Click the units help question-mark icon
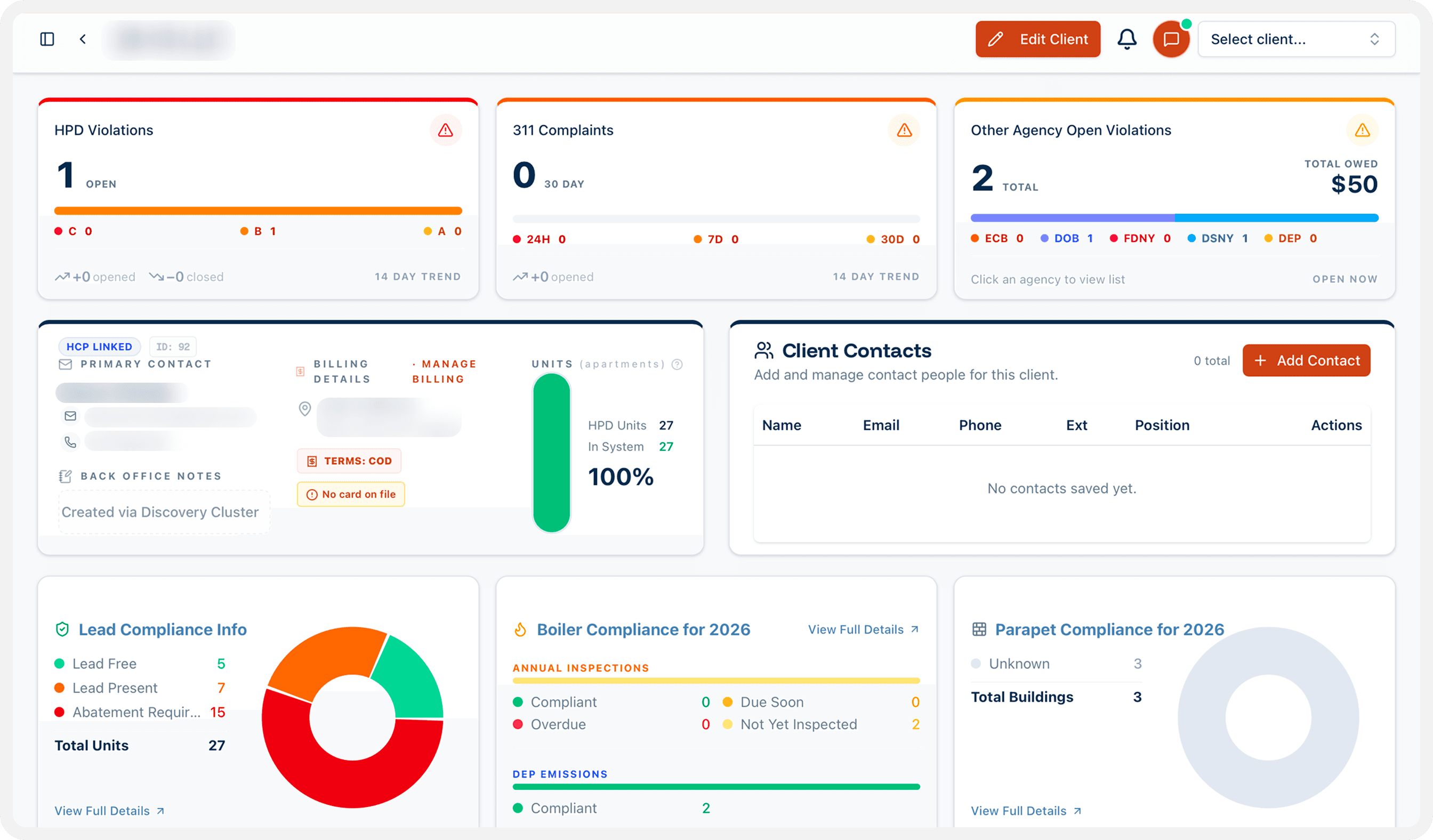 (x=677, y=365)
